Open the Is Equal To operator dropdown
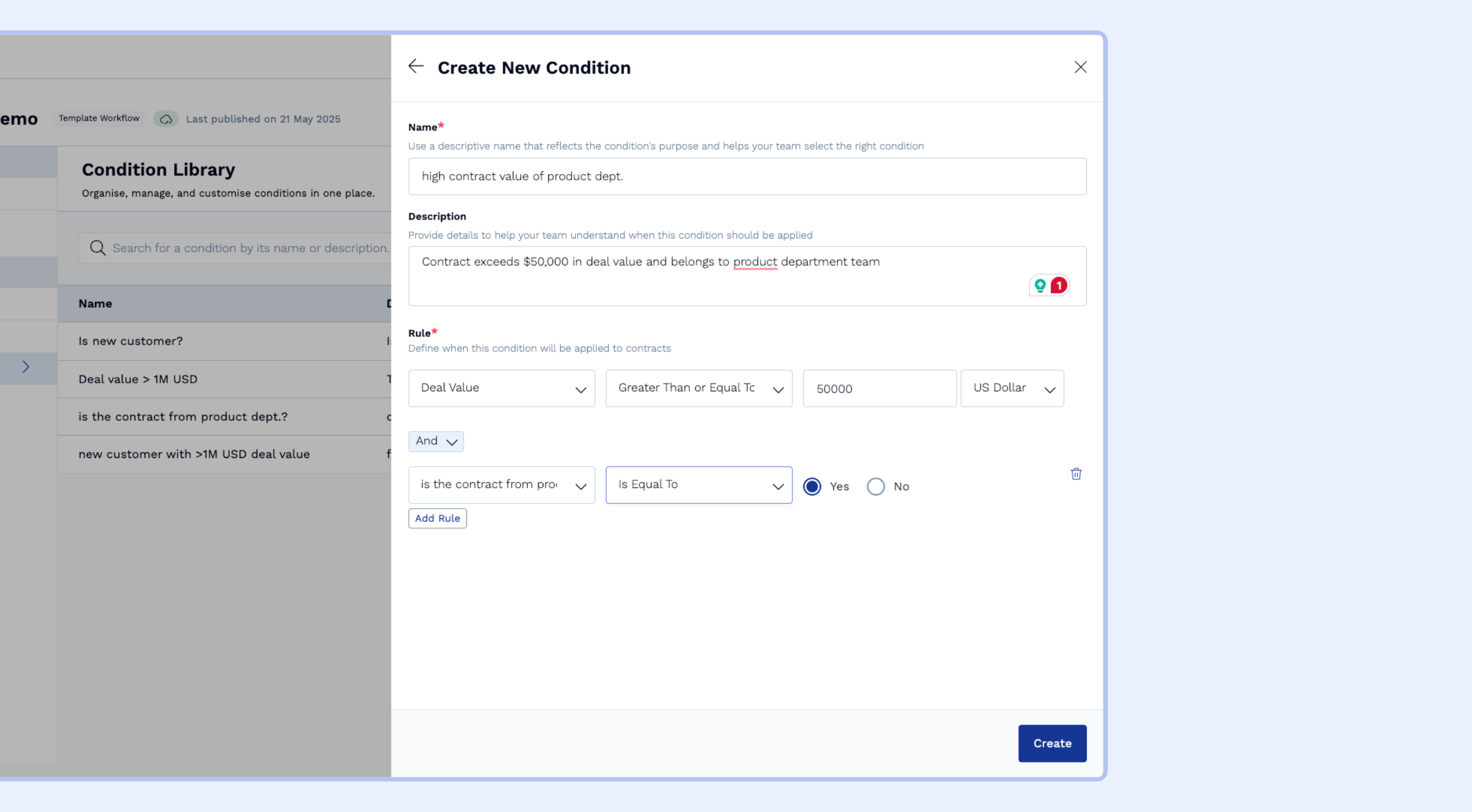This screenshot has width=1472, height=812. [698, 485]
